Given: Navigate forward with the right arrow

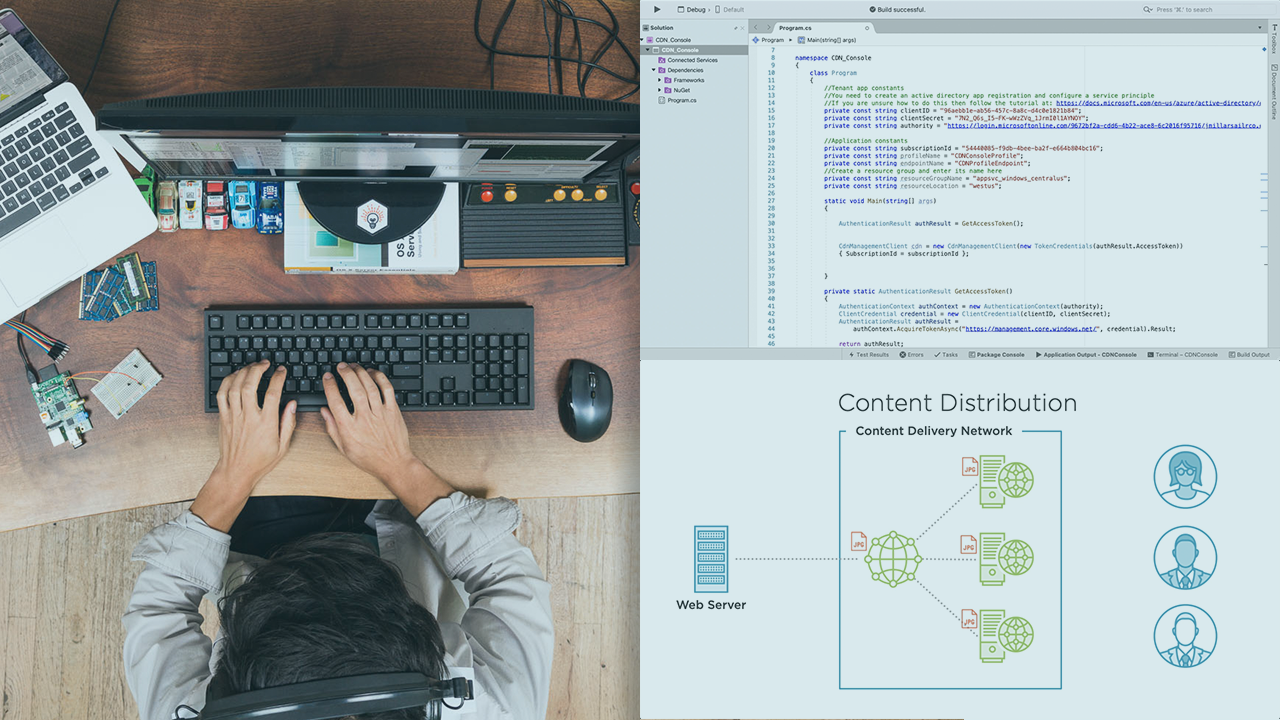Looking at the screenshot, I should [766, 28].
